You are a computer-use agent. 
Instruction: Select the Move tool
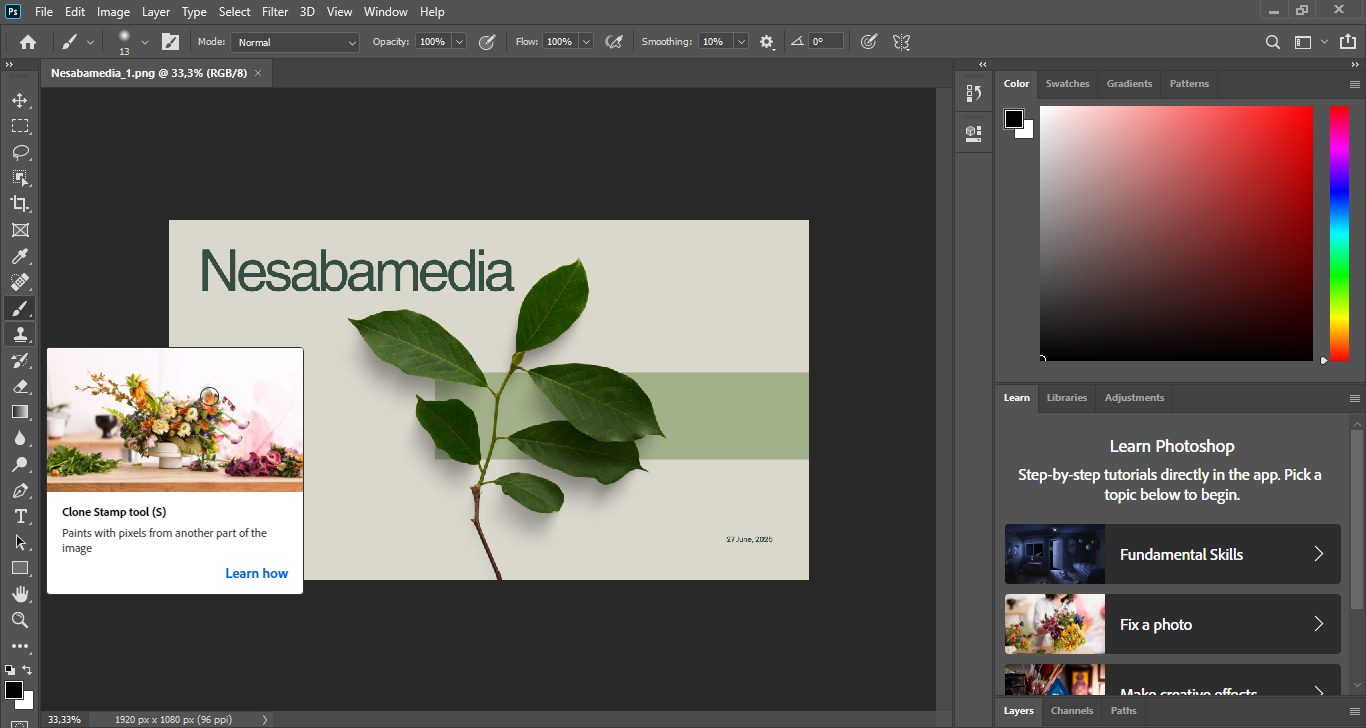click(20, 100)
